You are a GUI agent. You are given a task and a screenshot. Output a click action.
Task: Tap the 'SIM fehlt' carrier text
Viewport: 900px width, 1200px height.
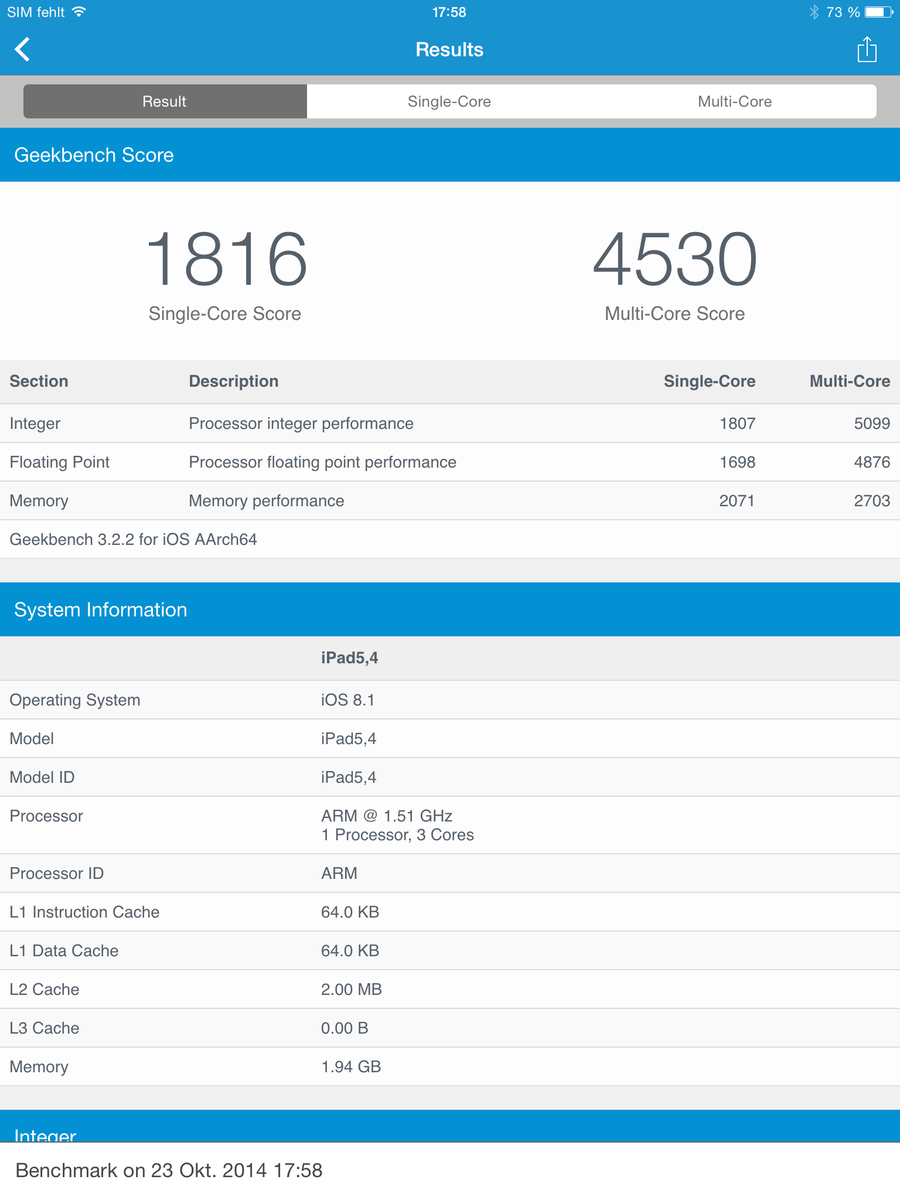click(x=36, y=12)
